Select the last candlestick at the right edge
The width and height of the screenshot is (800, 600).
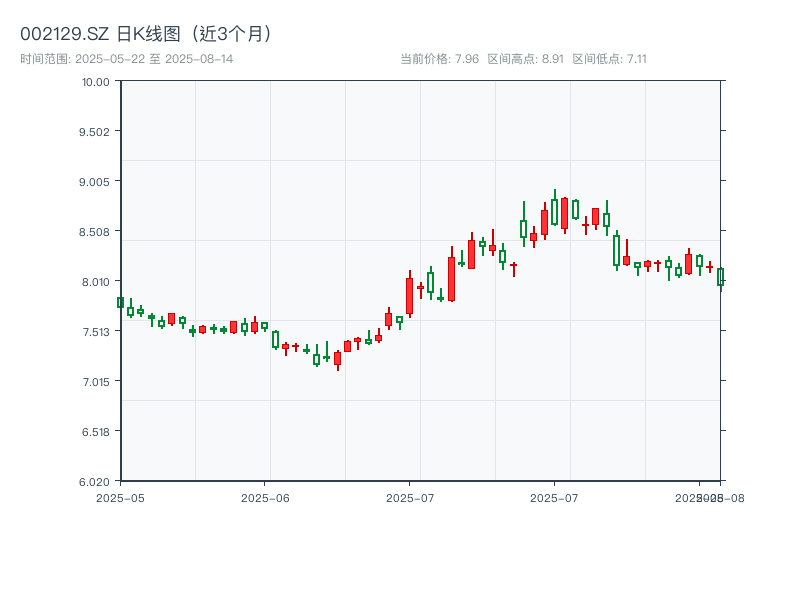[720, 276]
